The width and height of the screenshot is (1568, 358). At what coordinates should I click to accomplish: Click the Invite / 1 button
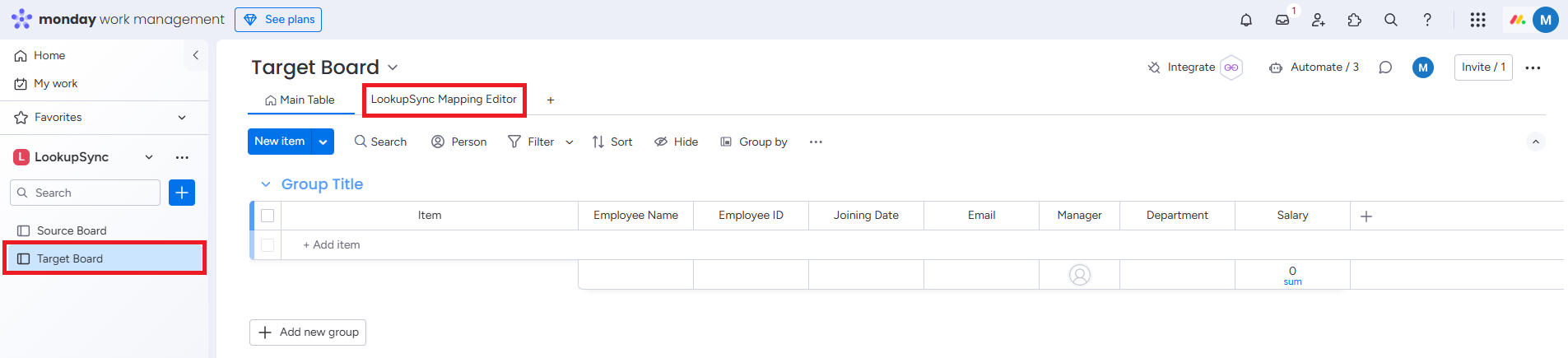[1483, 67]
